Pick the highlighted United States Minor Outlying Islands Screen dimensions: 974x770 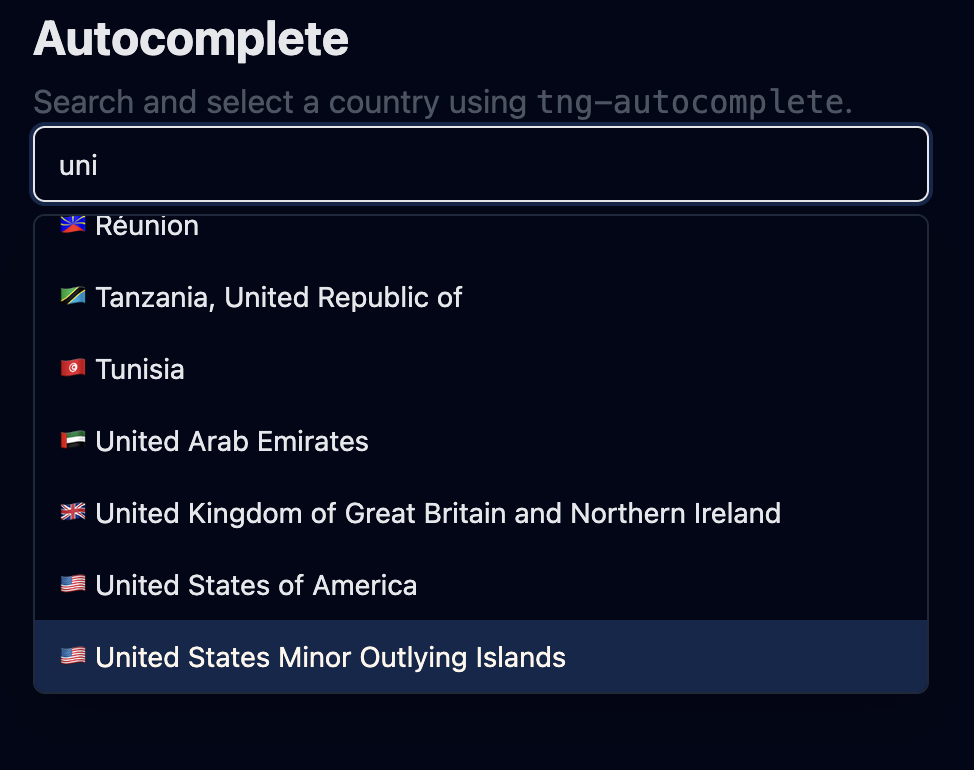[x=330, y=657]
